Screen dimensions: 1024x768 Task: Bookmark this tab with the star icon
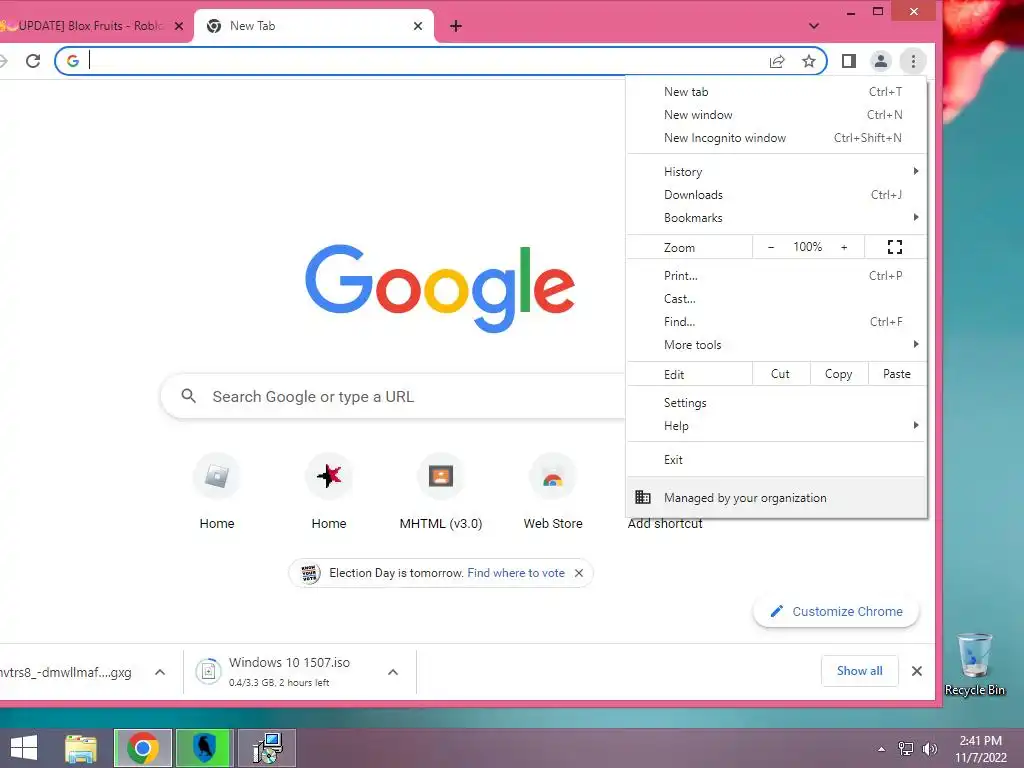coord(808,61)
